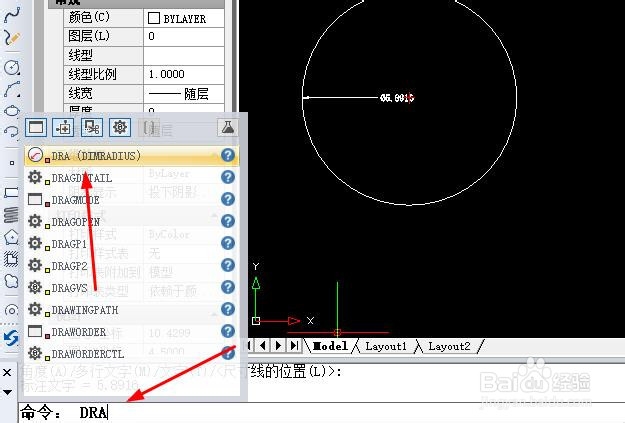
Task: Select the Polygon tool in left toolbar
Action: click(x=11, y=237)
